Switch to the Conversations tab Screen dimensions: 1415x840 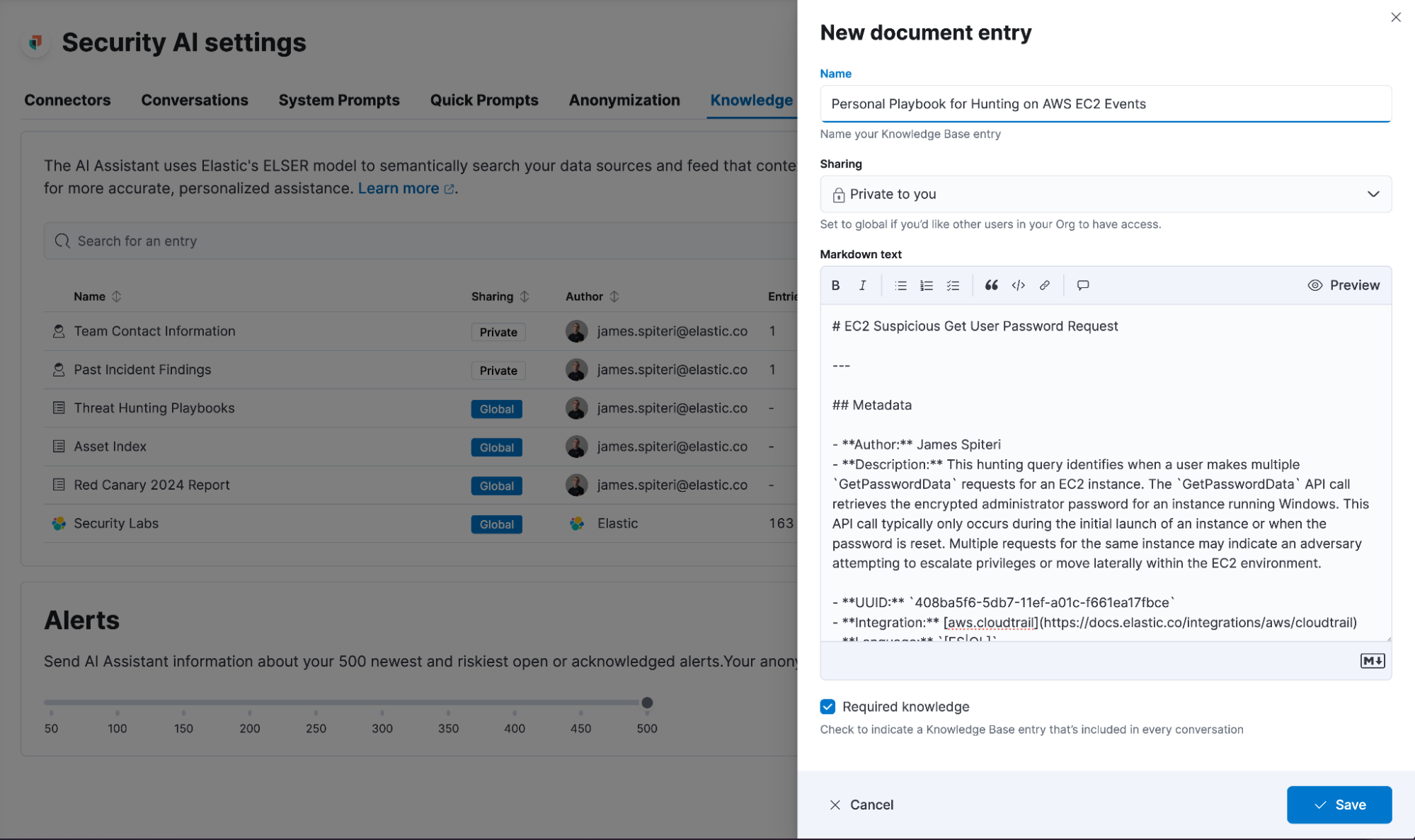point(195,100)
